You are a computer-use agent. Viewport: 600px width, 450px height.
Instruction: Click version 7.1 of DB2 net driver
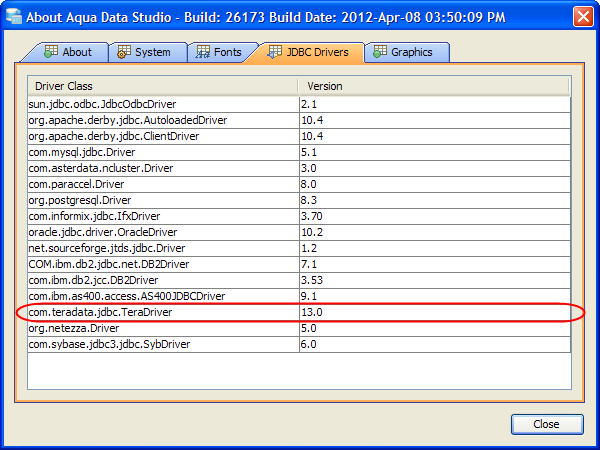click(435, 264)
